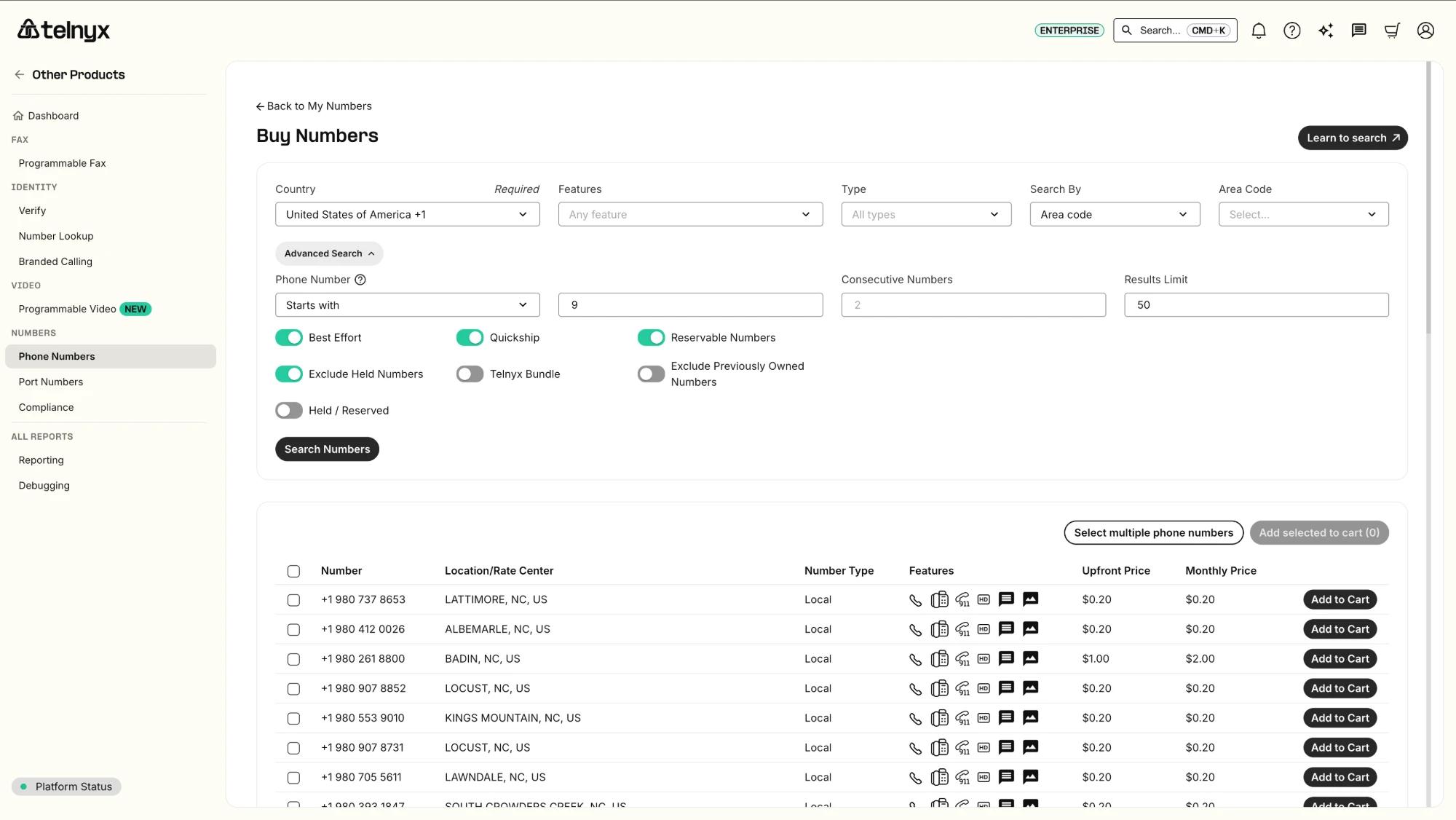1456x820 pixels.
Task: Click the Phone Number help tooltip icon
Action: click(x=360, y=280)
